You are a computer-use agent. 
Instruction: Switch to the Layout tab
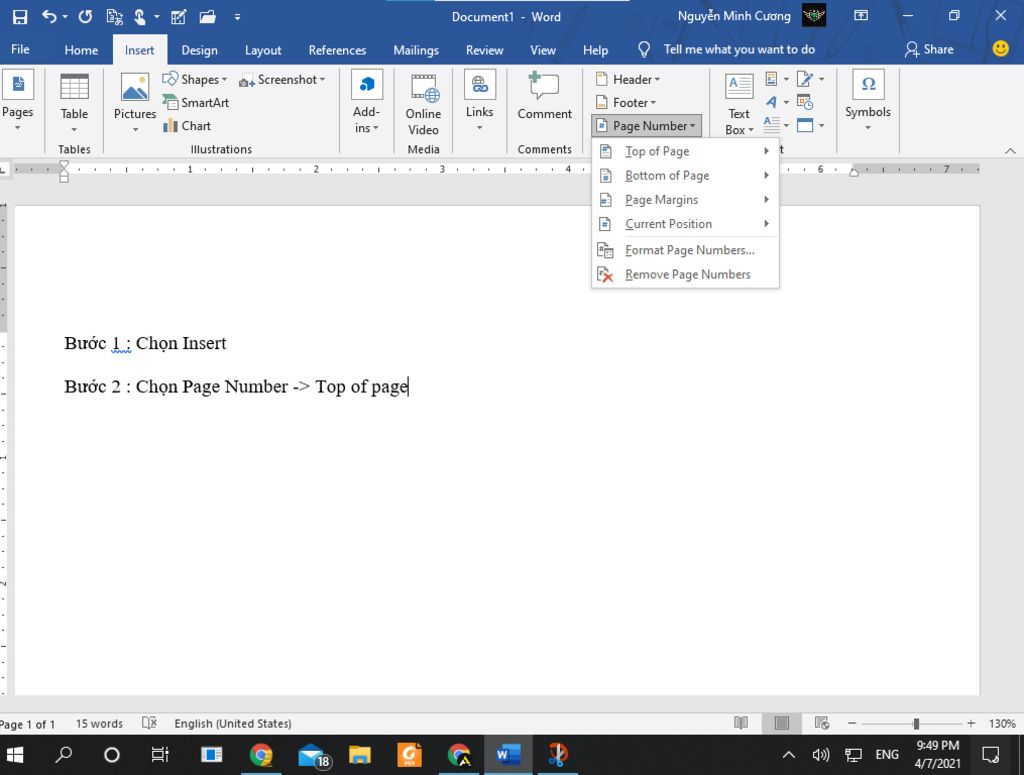pos(263,50)
